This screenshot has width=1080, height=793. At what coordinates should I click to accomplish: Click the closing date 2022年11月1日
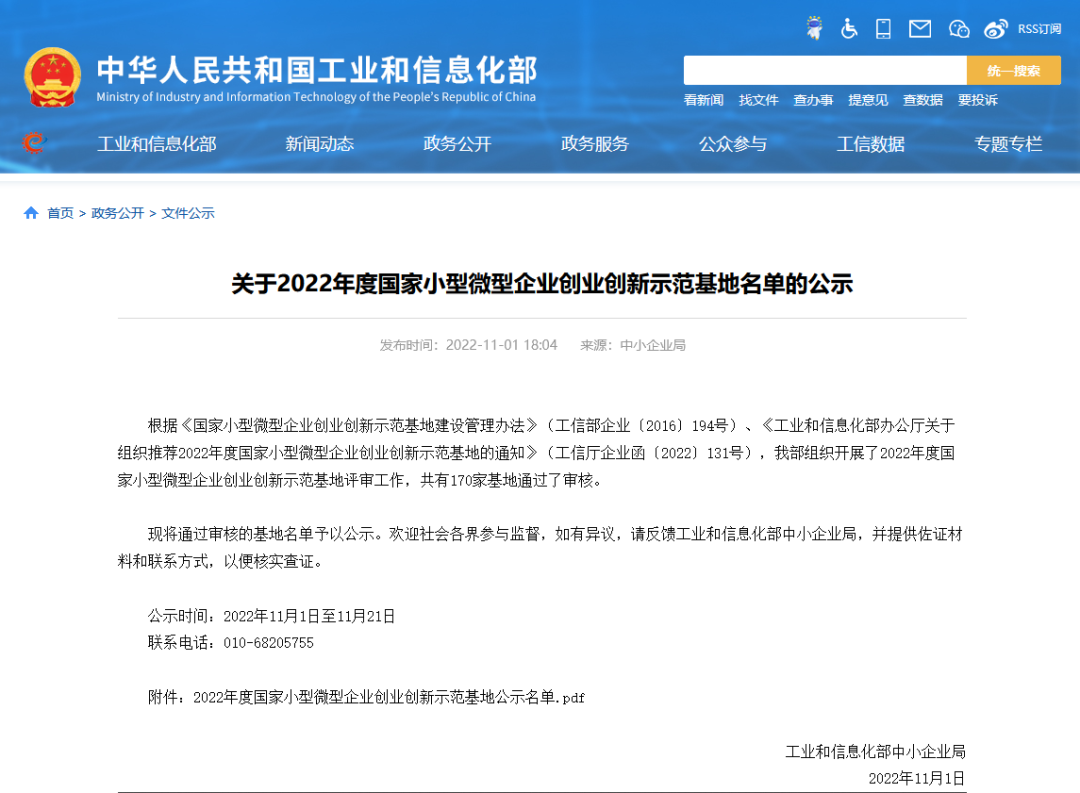point(917,779)
